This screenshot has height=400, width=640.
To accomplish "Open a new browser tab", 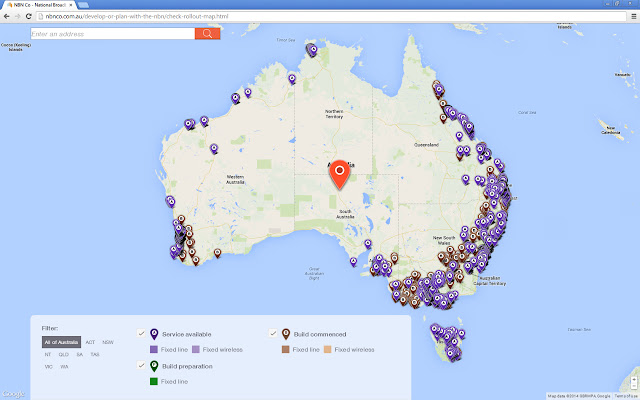I will (x=83, y=5).
